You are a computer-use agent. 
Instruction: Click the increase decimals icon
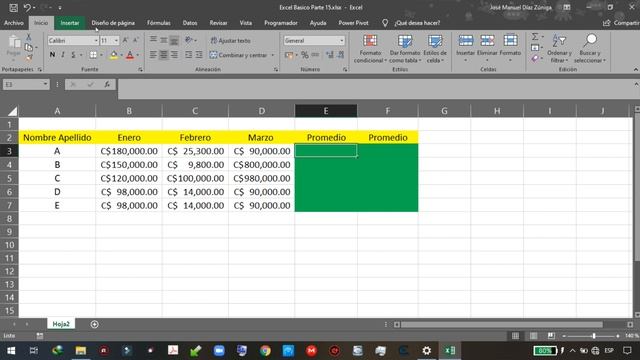330,55
